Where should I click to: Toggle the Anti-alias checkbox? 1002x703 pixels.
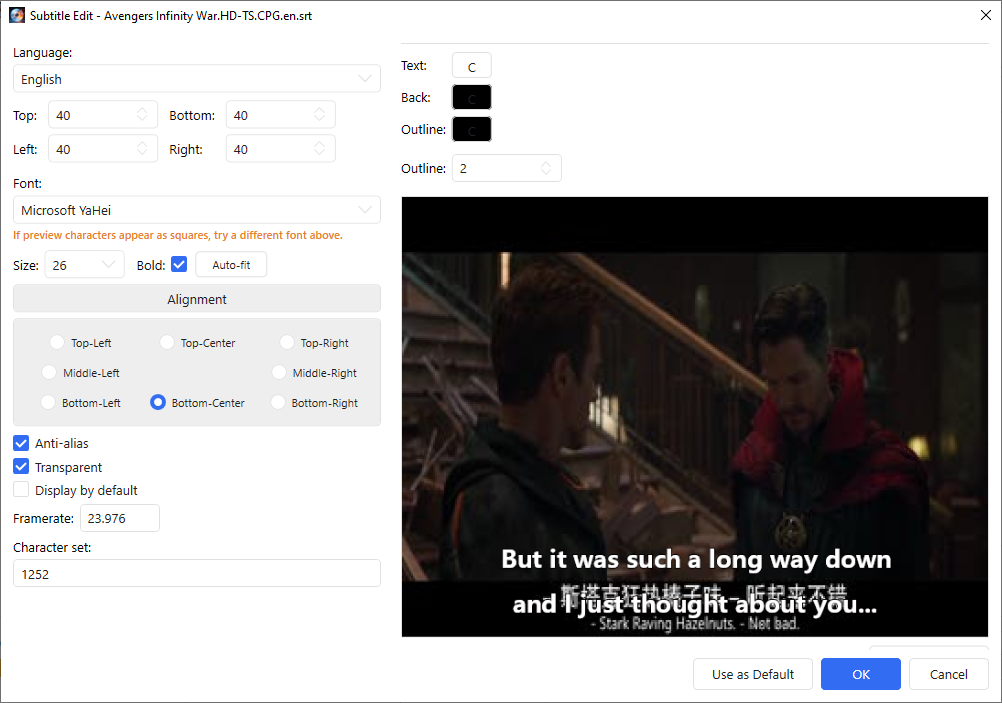[21, 443]
